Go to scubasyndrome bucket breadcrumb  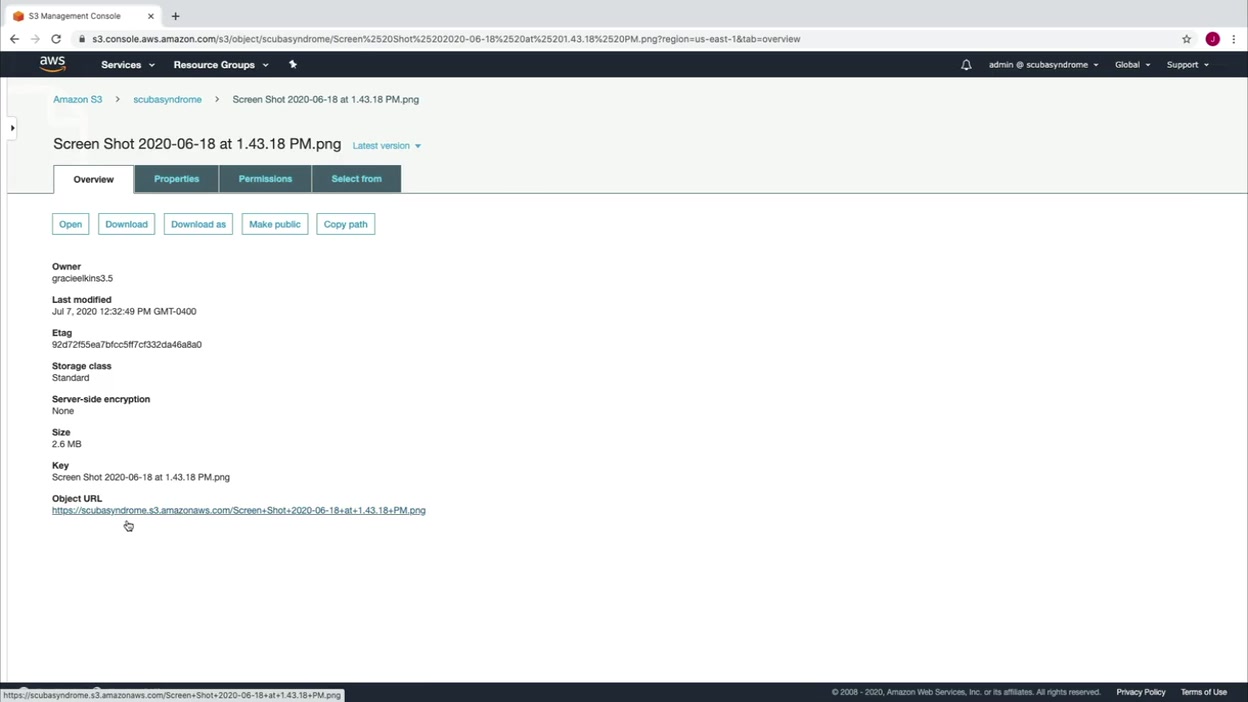[x=167, y=100]
